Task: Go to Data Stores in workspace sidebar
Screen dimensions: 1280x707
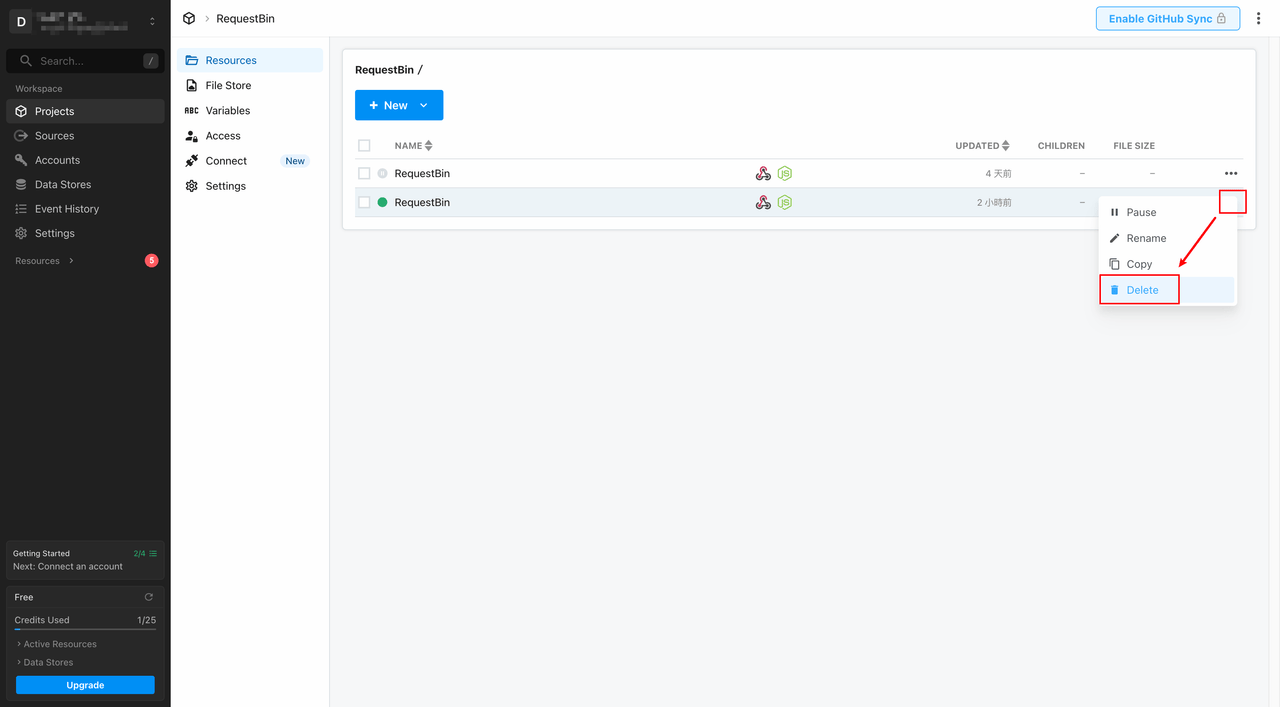Action: click(x=85, y=184)
